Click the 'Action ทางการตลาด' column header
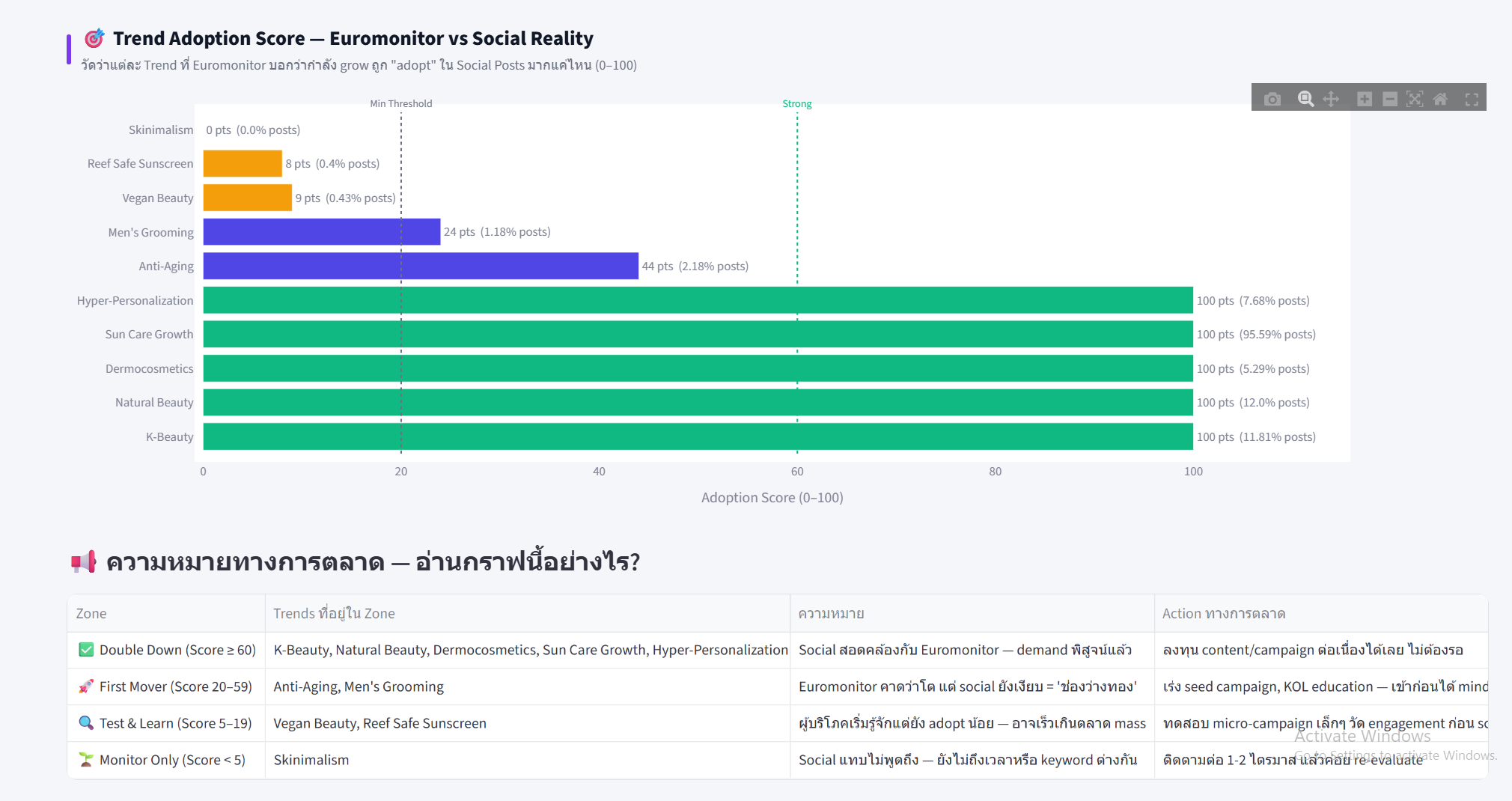 pos(1224,613)
